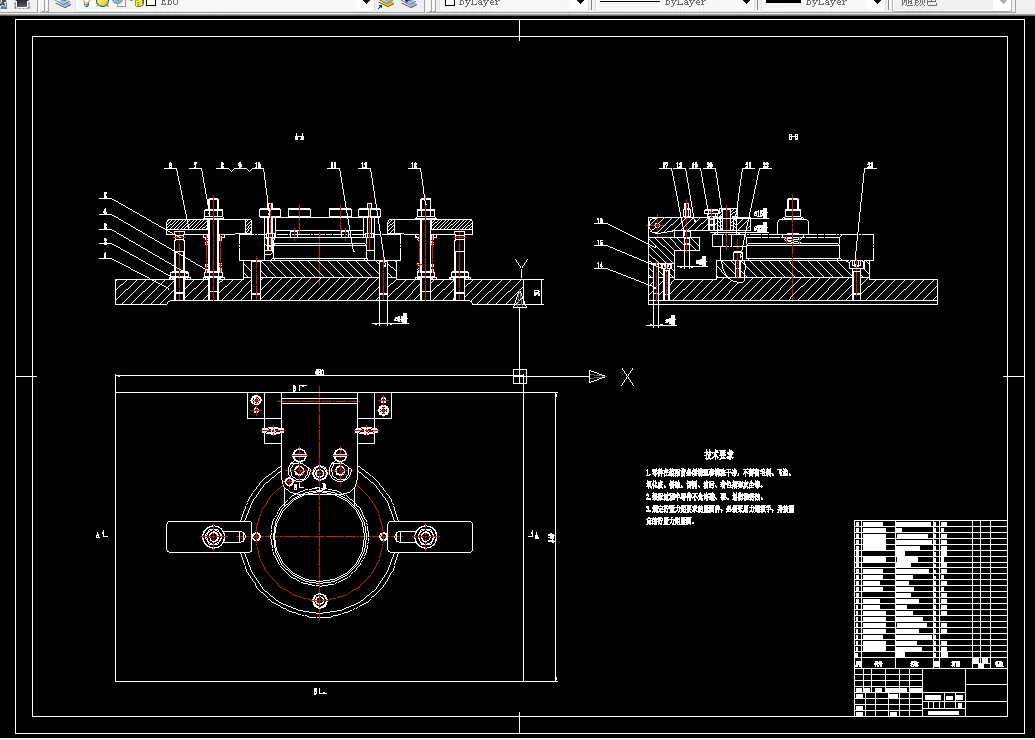Select the A-A section view label

pyautogui.click(x=300, y=137)
